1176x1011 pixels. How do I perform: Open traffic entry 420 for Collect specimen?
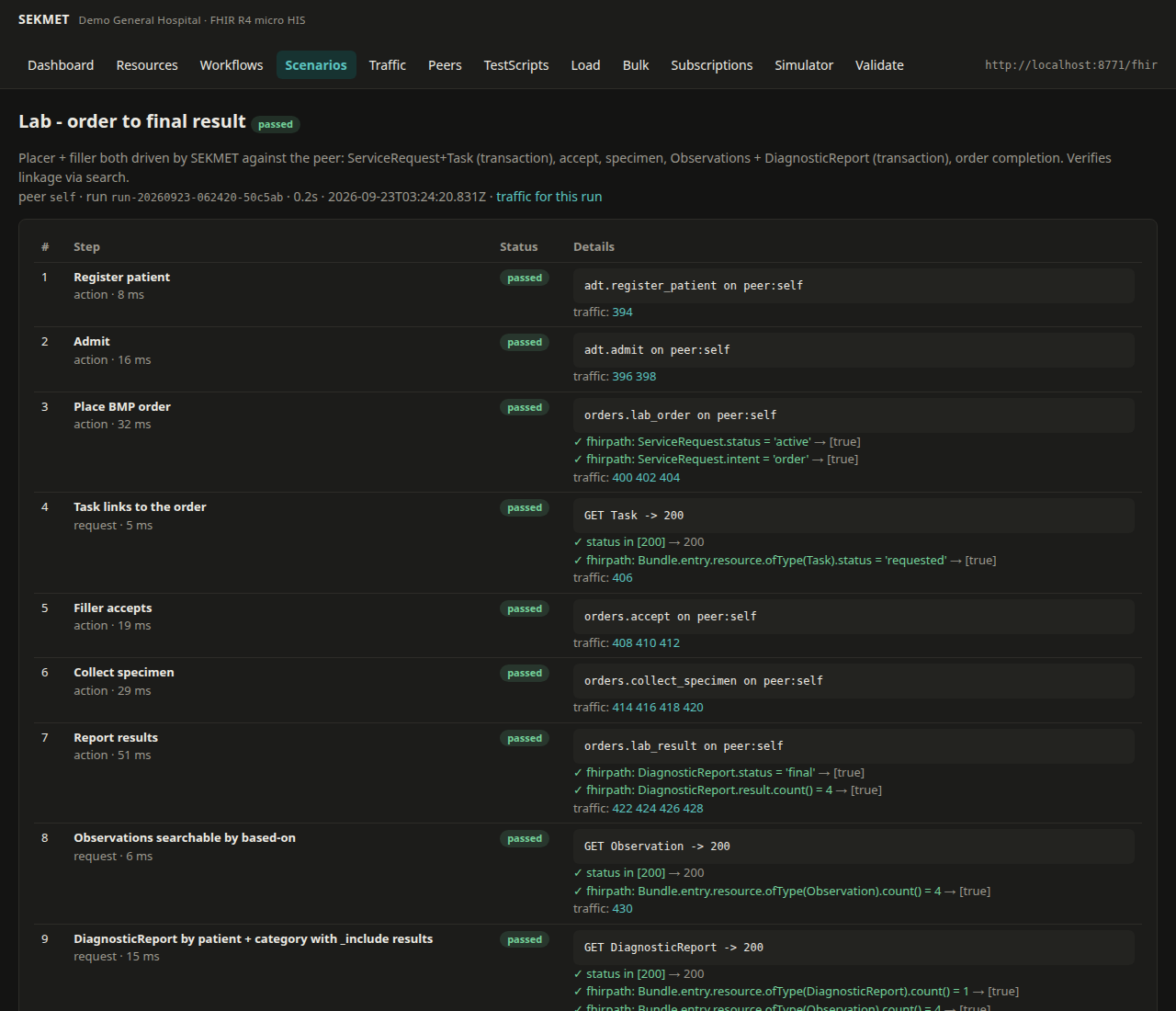[x=693, y=708]
